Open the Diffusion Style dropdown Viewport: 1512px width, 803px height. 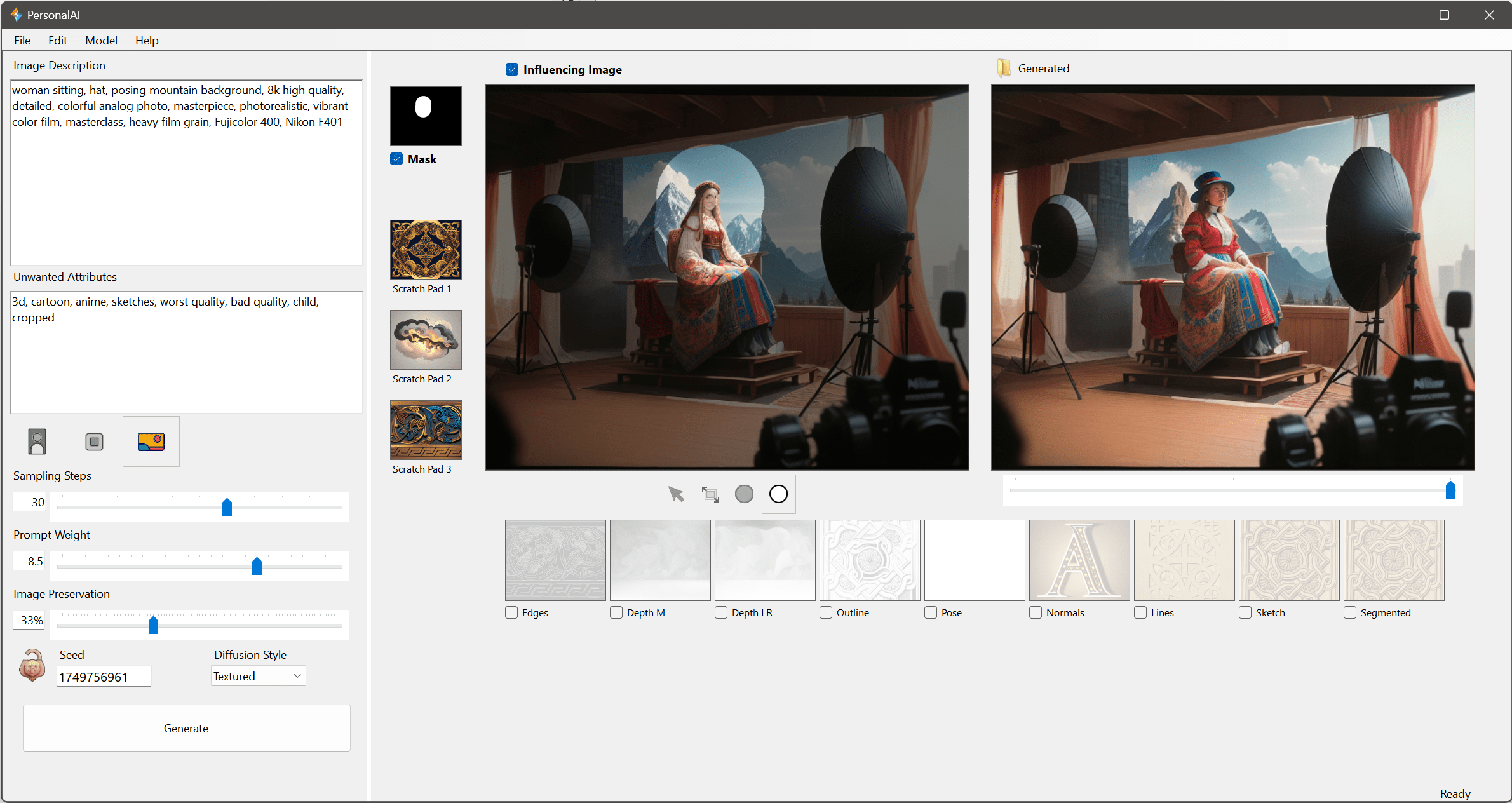(x=258, y=676)
